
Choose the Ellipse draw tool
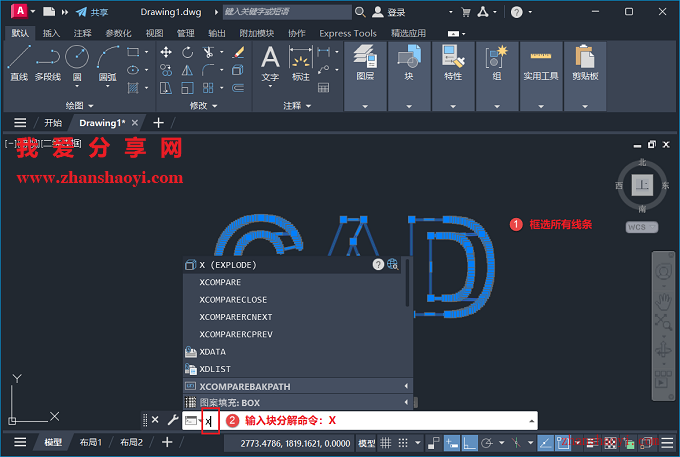pyautogui.click(x=133, y=70)
